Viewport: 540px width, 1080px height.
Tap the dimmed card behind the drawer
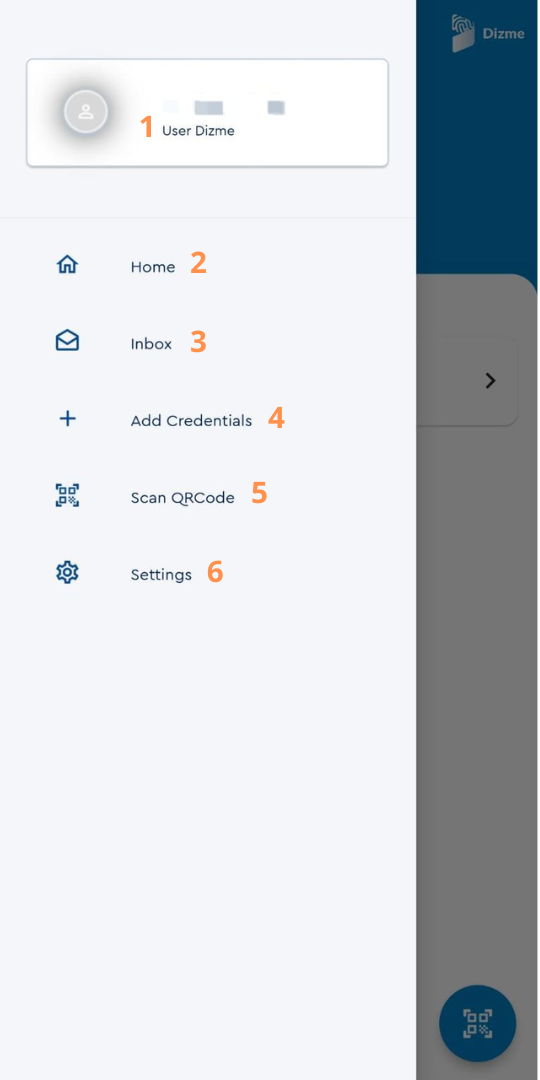click(x=467, y=381)
